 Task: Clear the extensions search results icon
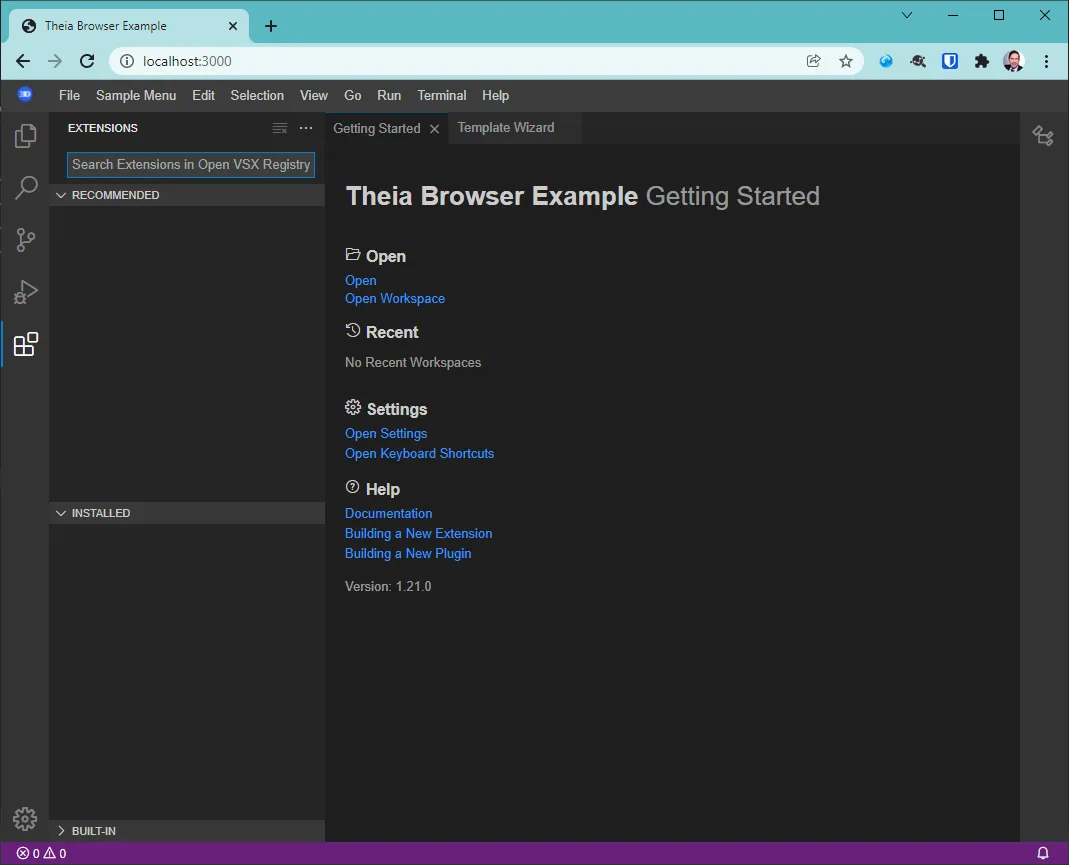point(280,128)
